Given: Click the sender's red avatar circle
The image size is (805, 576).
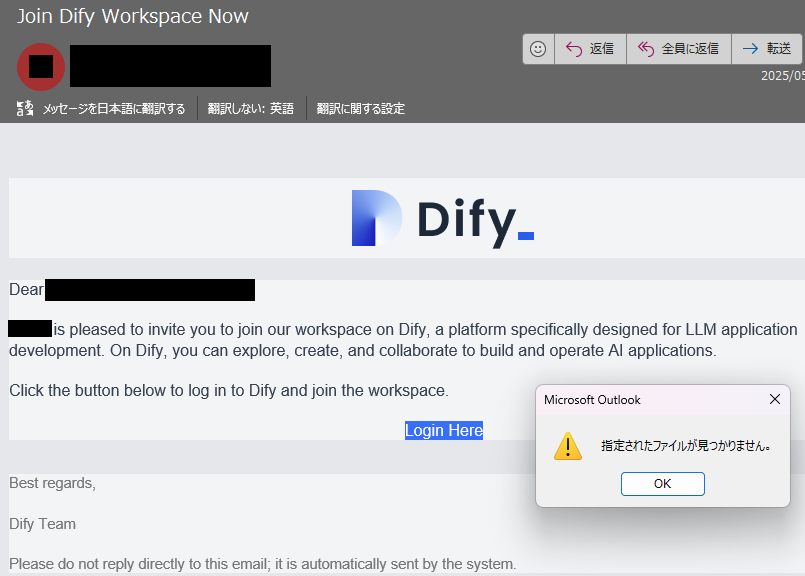Looking at the screenshot, I should (41, 67).
